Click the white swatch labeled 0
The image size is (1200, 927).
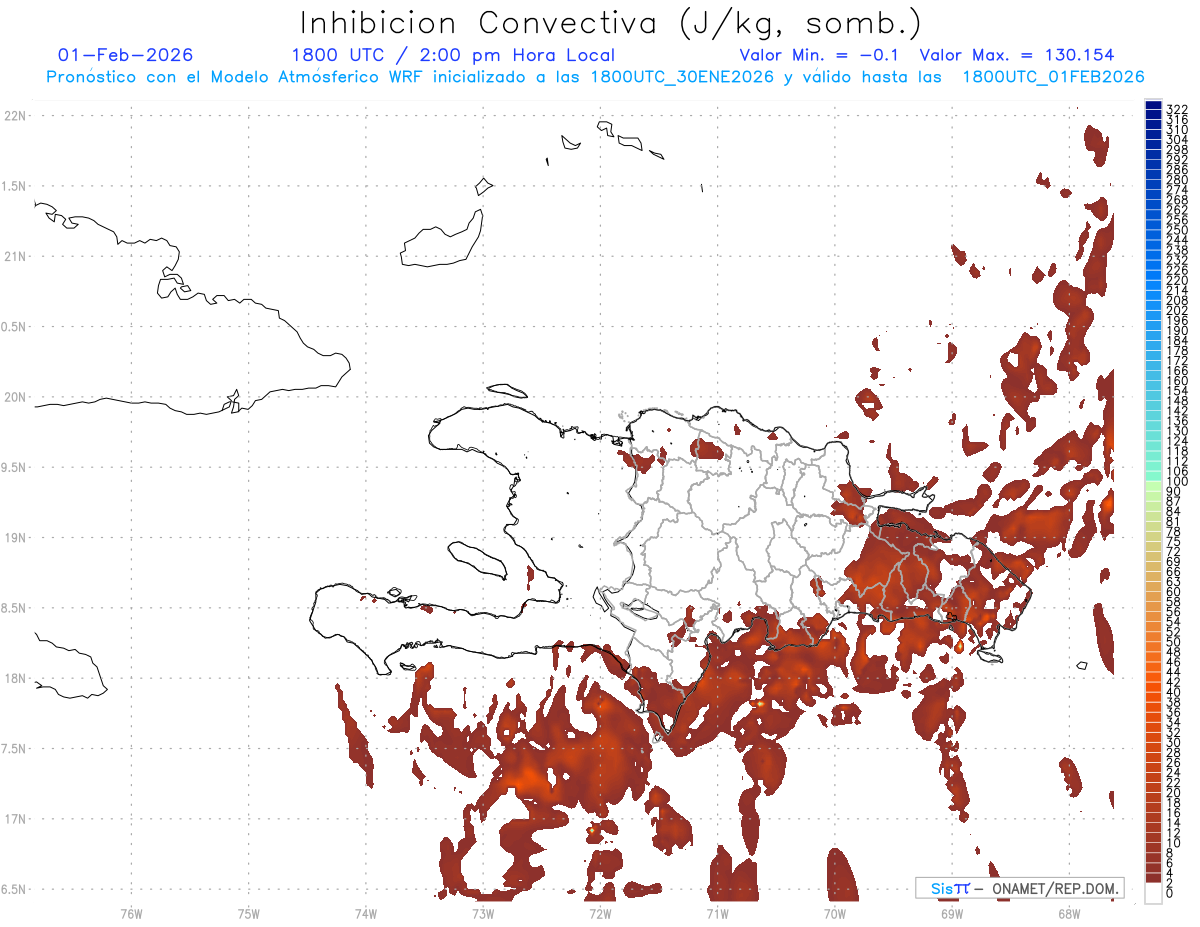click(x=1153, y=893)
